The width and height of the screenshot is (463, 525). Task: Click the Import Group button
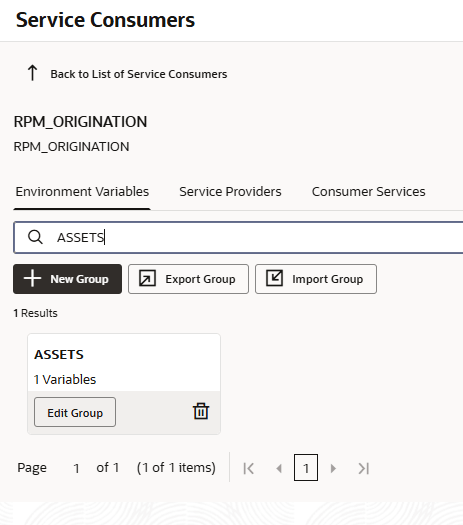(x=316, y=279)
